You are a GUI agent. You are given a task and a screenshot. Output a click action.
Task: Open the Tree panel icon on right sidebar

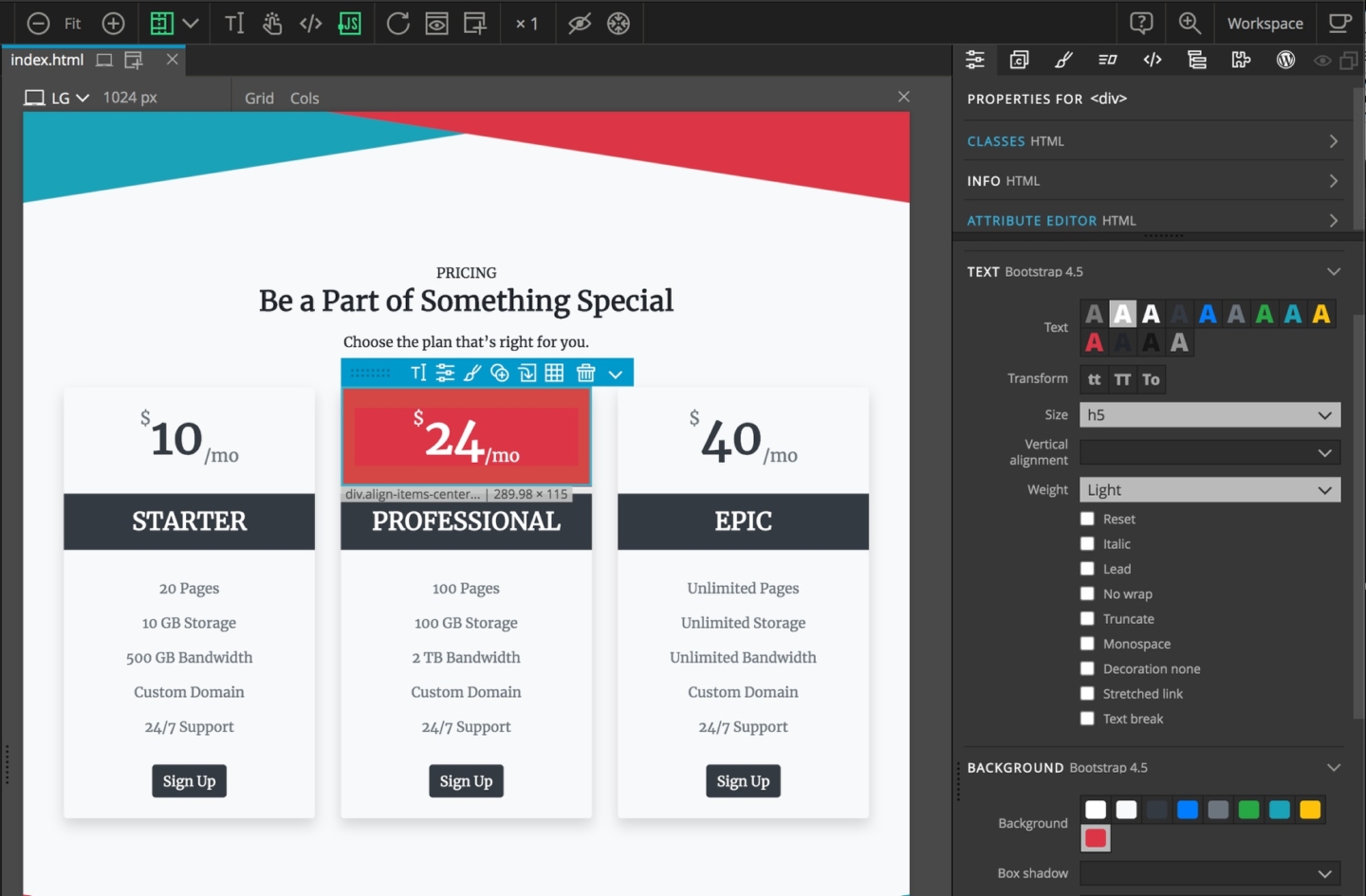point(1197,60)
